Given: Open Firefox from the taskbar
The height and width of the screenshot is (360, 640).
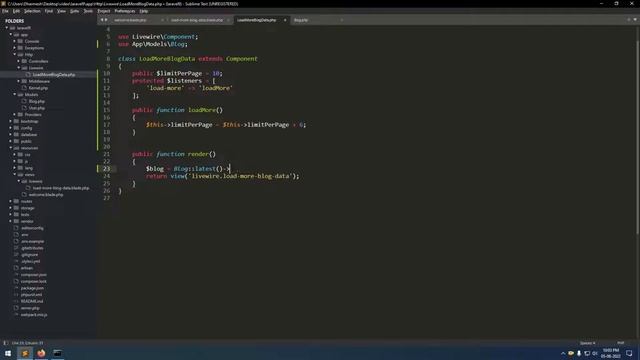Looking at the screenshot, I should tap(41, 353).
